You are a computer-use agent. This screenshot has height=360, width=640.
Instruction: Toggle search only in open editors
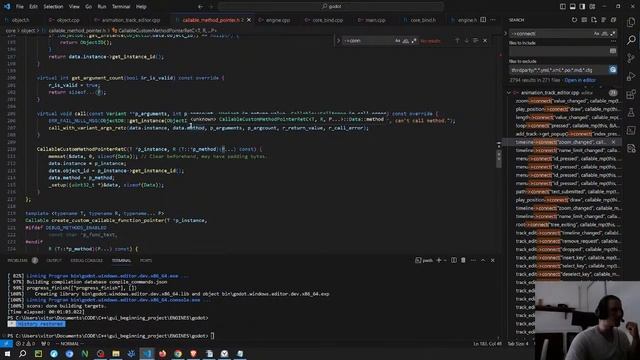point(613,51)
